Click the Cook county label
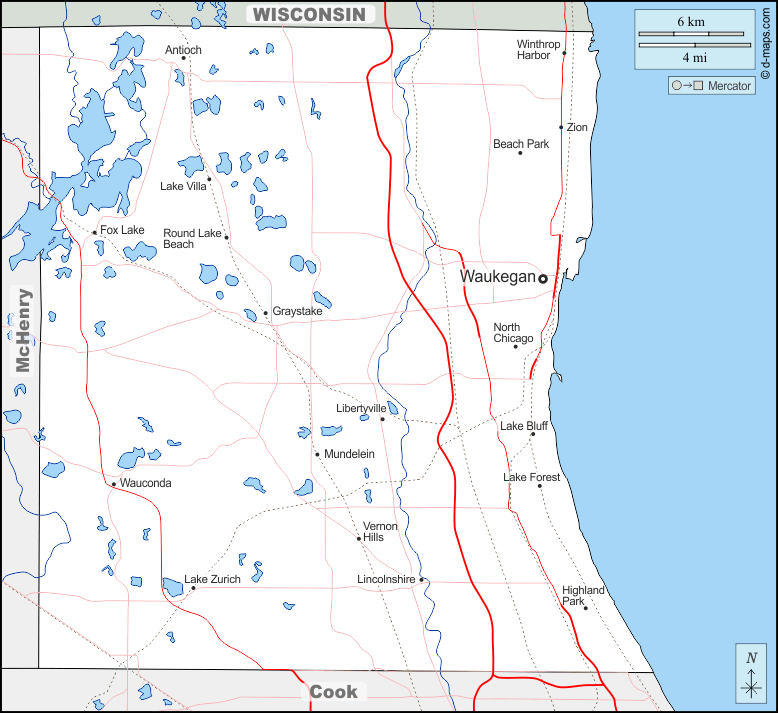The width and height of the screenshot is (778, 713). [333, 692]
